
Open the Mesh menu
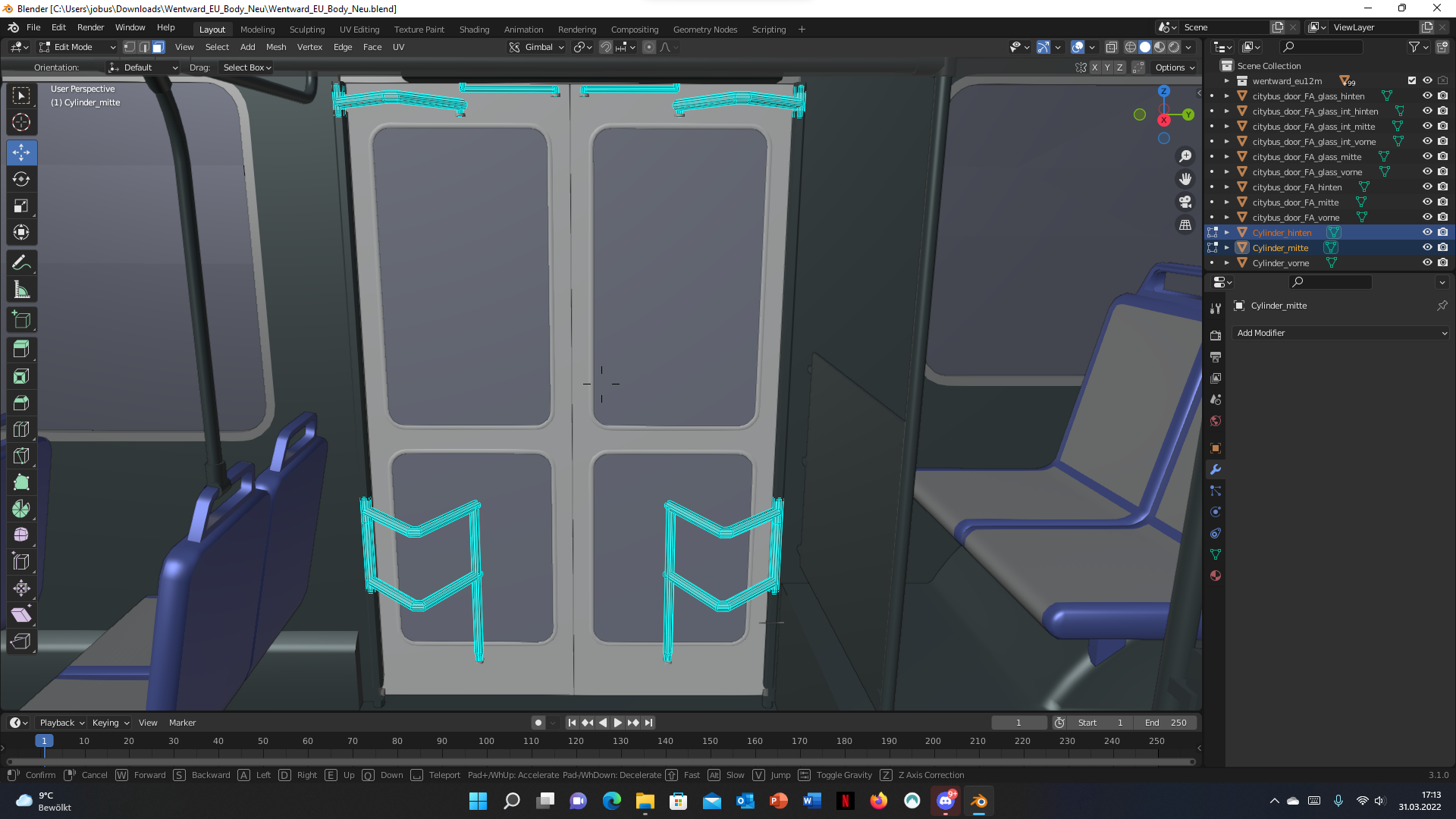(276, 47)
